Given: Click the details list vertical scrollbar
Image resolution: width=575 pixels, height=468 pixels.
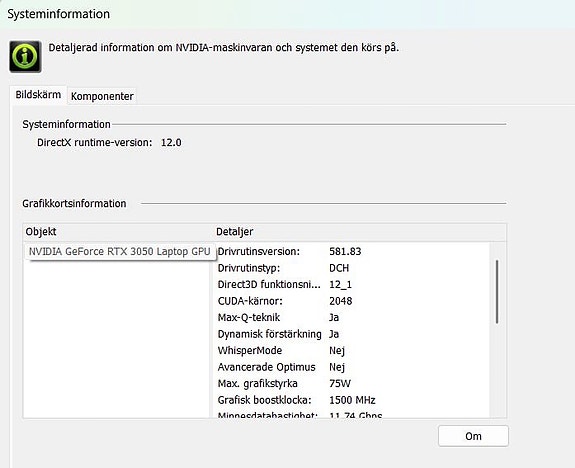Looking at the screenshot, I should pyautogui.click(x=497, y=292).
